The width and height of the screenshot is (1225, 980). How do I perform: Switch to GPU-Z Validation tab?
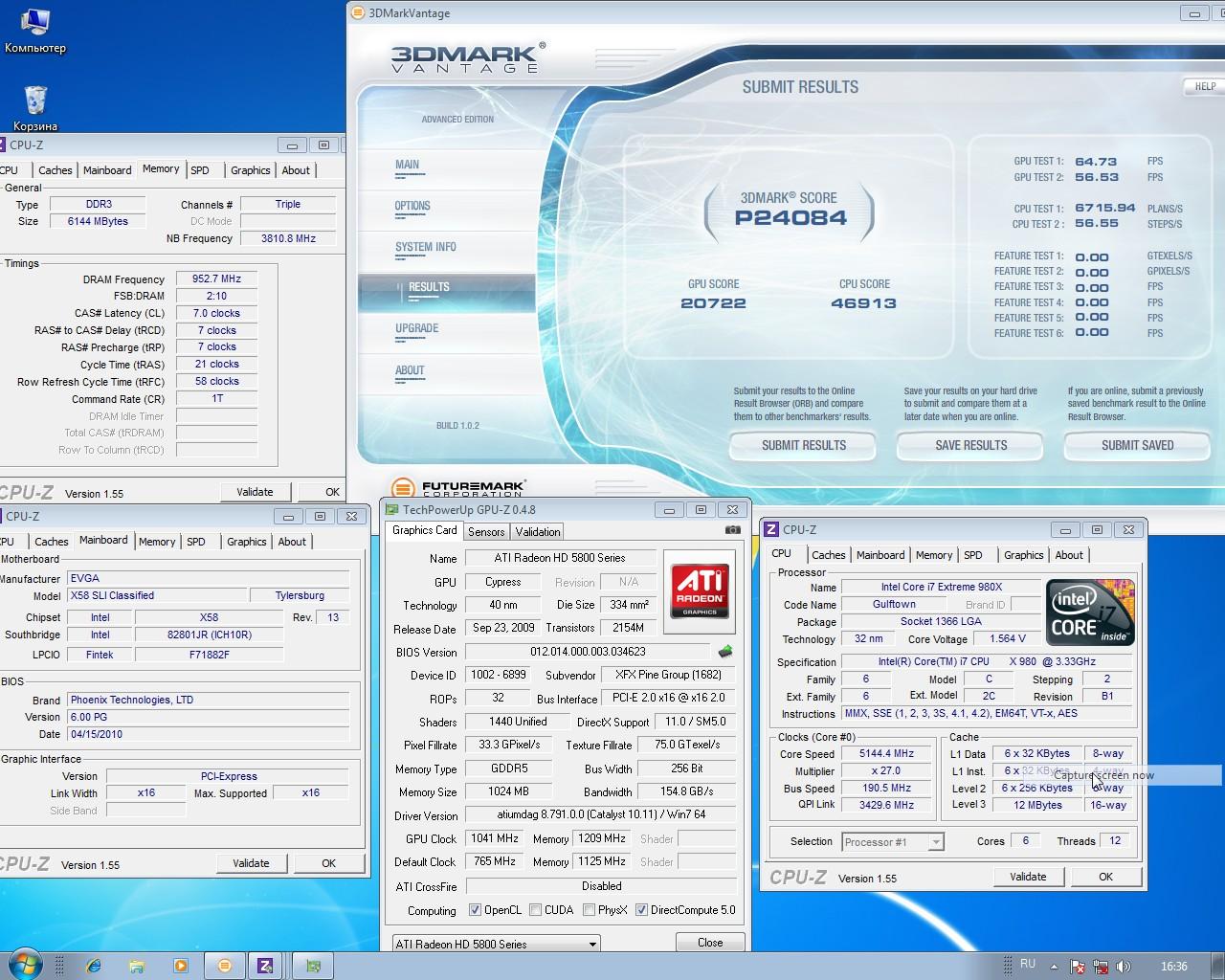coord(538,531)
